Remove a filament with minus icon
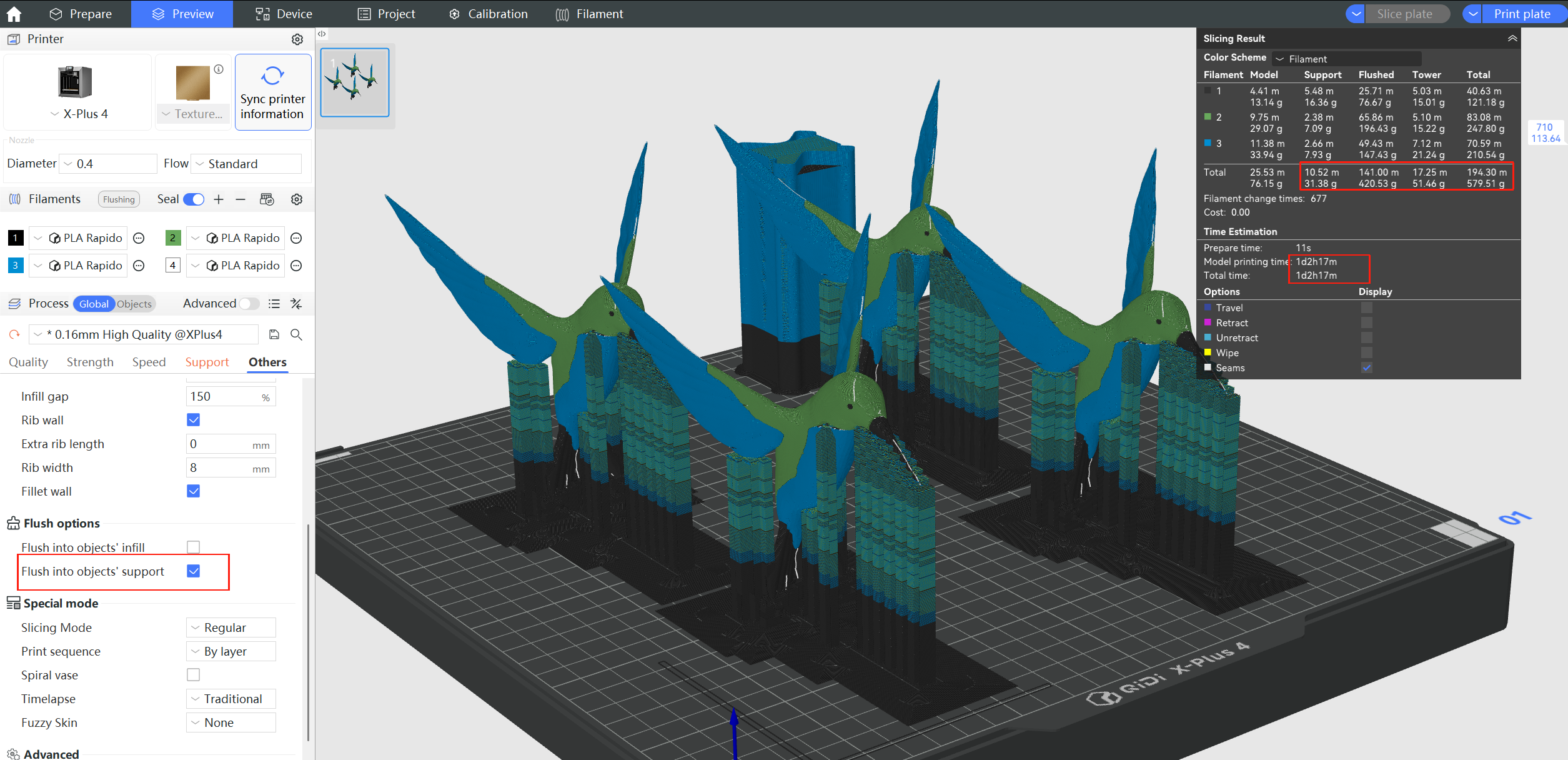 [x=241, y=199]
